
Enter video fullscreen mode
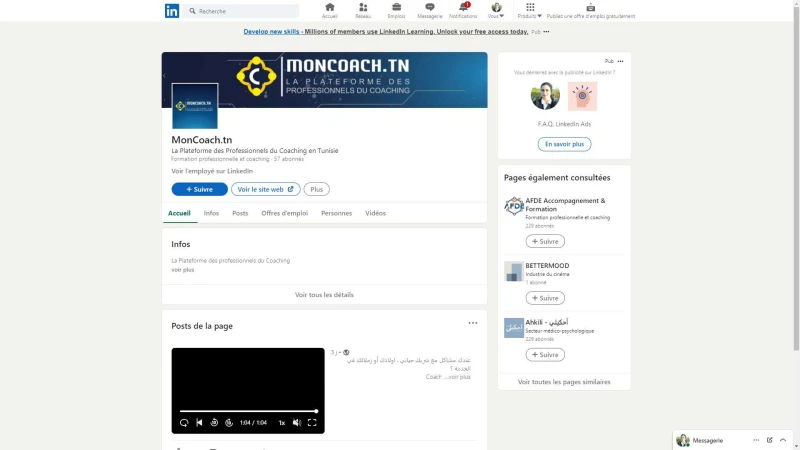pos(312,422)
